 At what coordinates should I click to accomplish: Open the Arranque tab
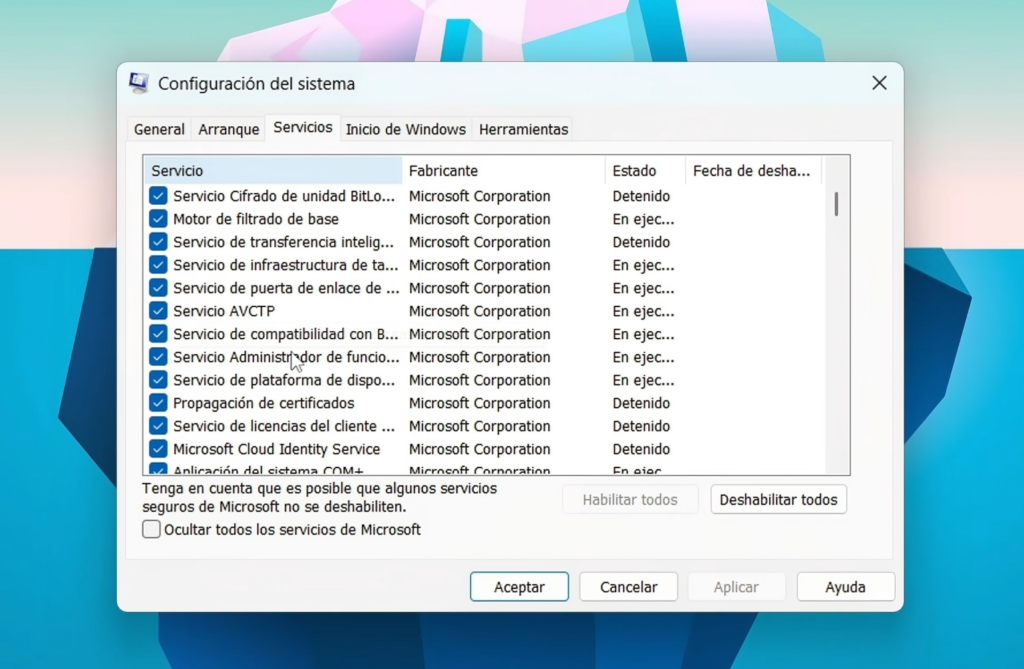click(x=228, y=129)
